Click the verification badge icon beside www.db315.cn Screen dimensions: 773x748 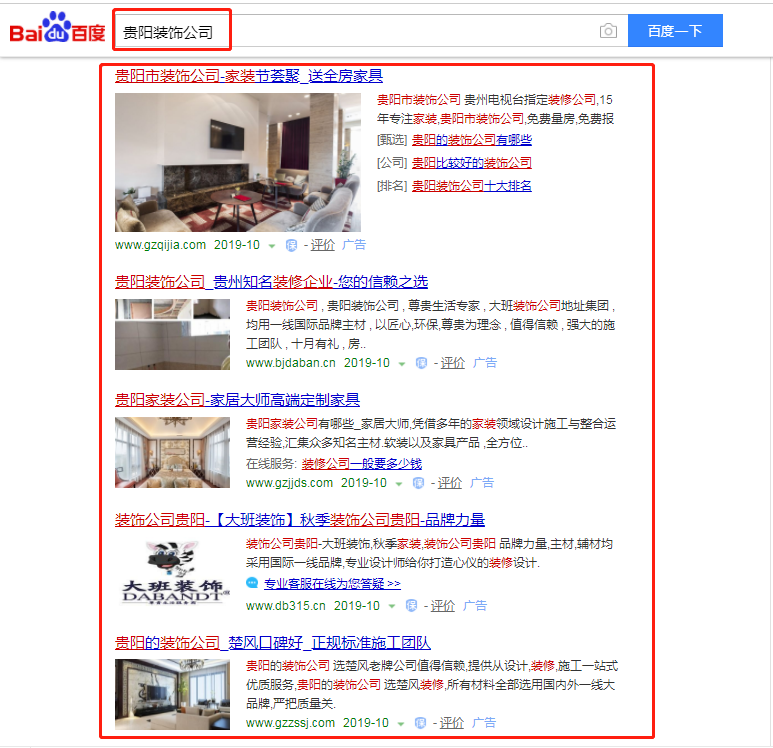pos(412,606)
